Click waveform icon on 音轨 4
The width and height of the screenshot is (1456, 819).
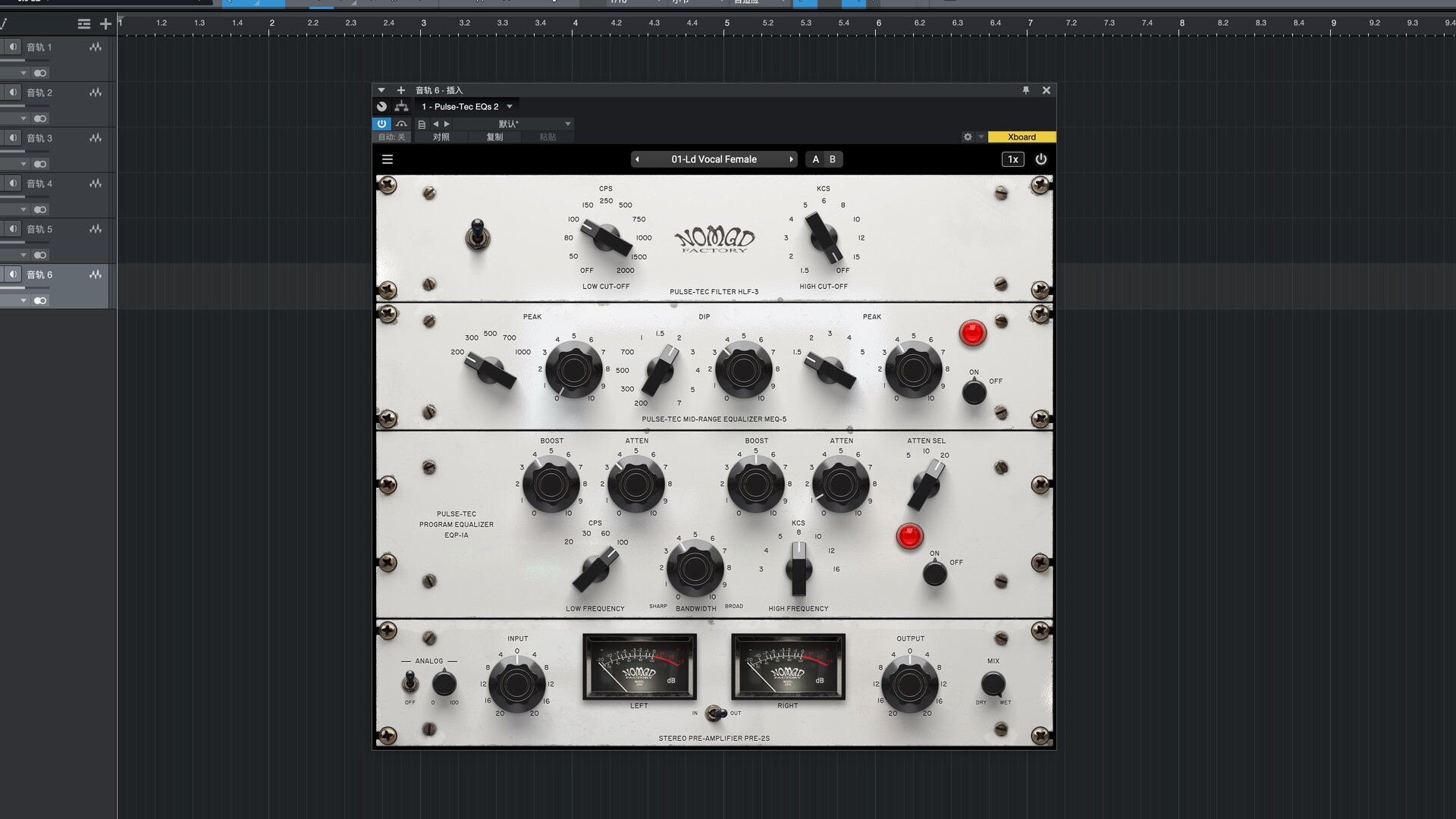[96, 184]
